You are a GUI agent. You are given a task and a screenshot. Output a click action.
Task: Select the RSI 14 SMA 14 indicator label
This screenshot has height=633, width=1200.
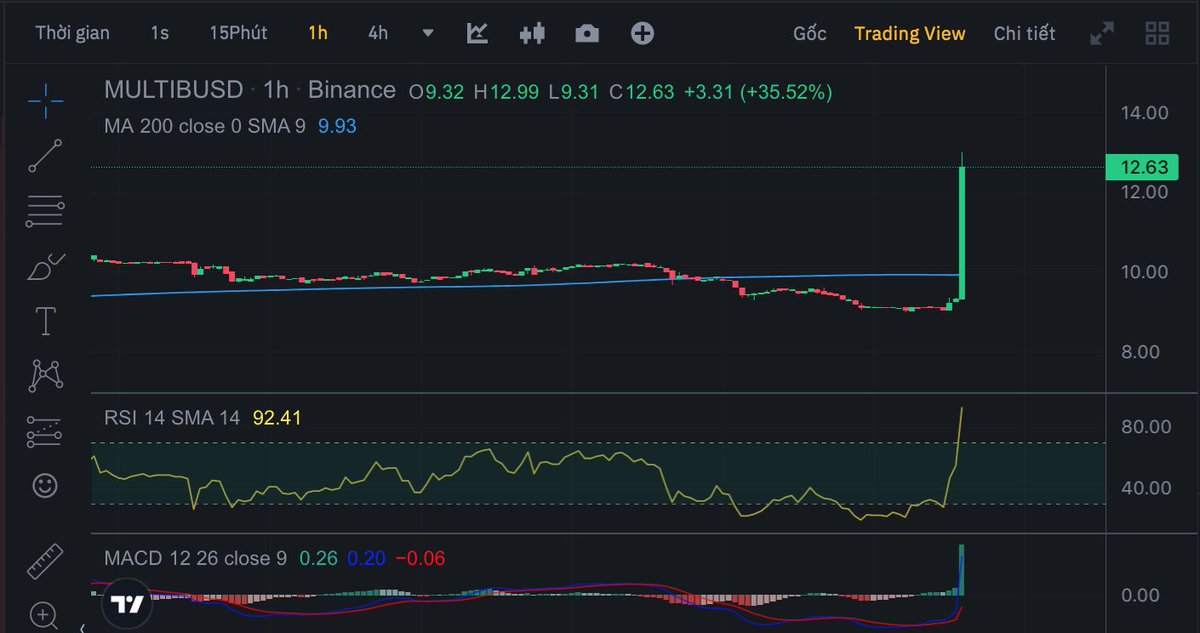[172, 418]
